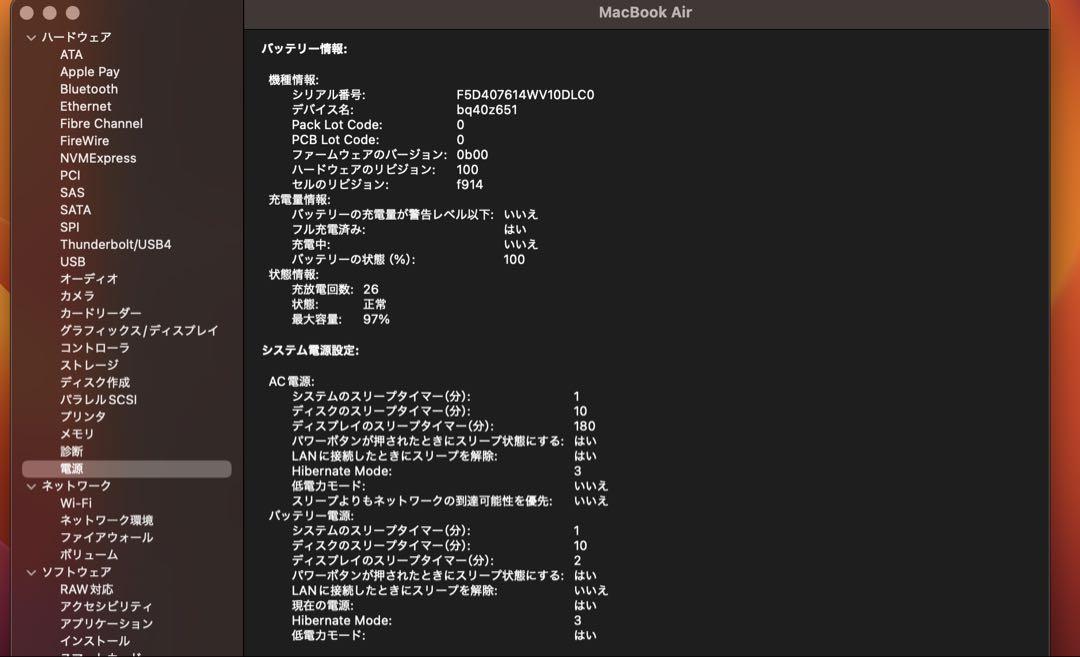
Task: Open NVMExpress details
Action: (x=98, y=158)
